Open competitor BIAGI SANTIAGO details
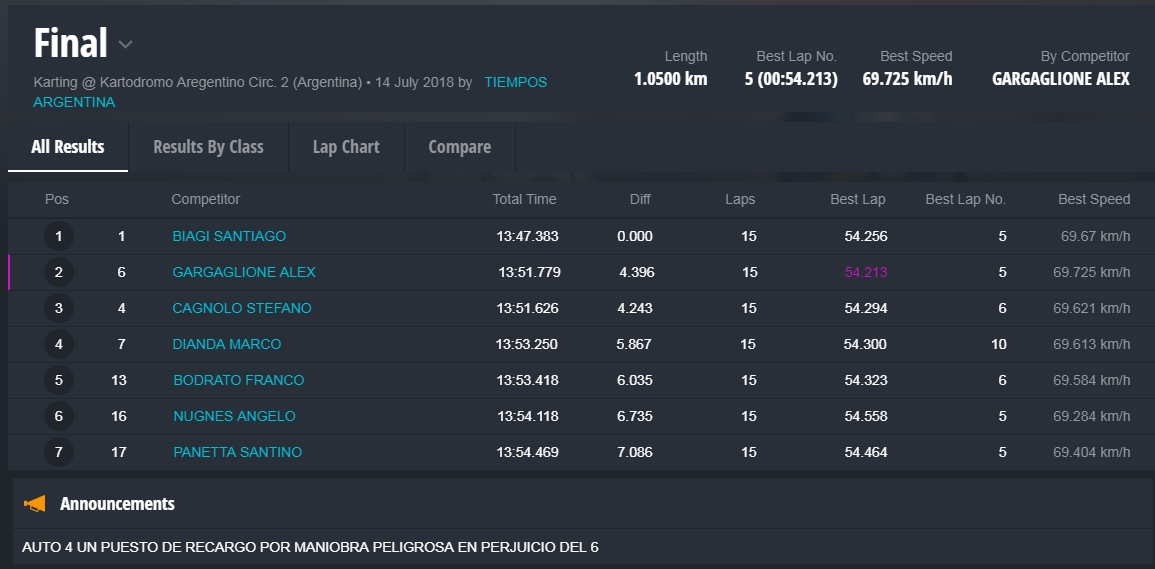Image resolution: width=1155 pixels, height=569 pixels. 229,236
